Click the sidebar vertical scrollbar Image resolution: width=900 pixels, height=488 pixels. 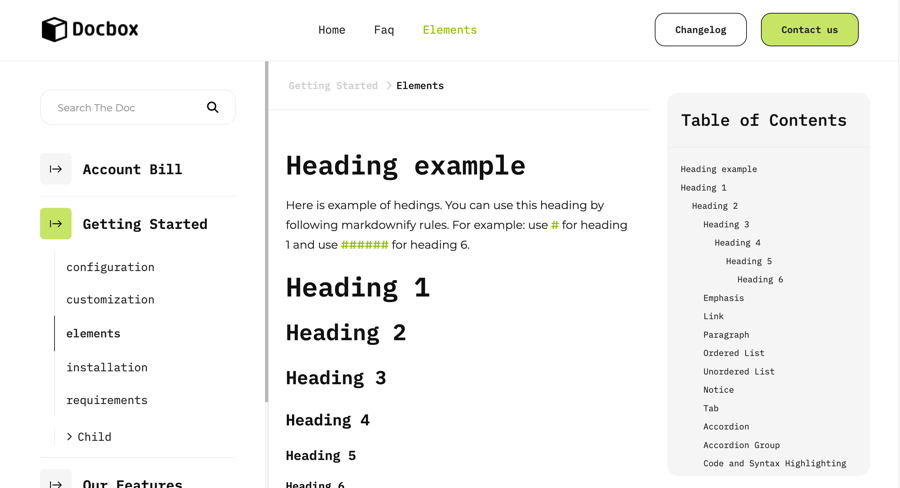pos(266,230)
